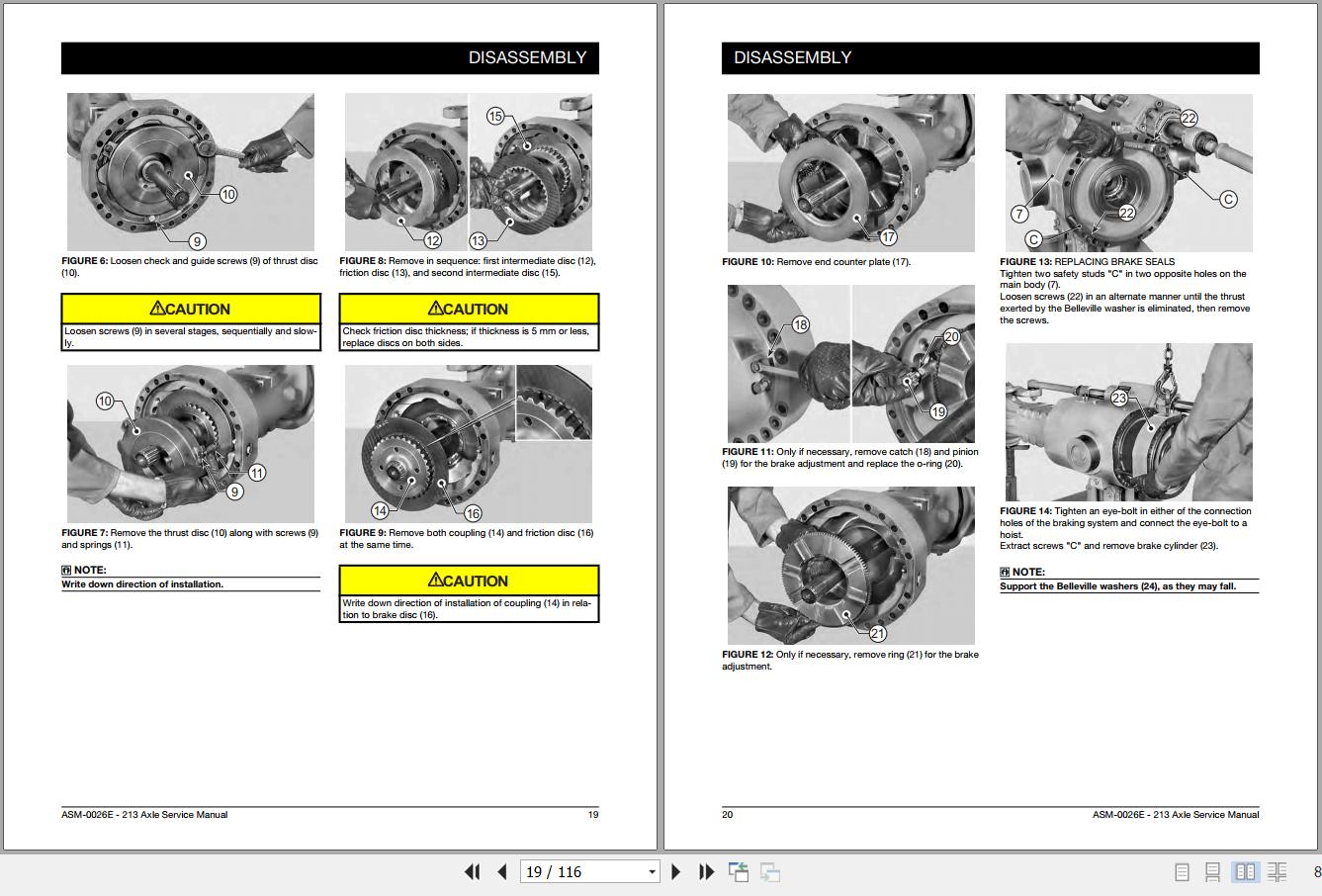Go to the previous page
Screen dimensions: 1322x896
point(502,871)
